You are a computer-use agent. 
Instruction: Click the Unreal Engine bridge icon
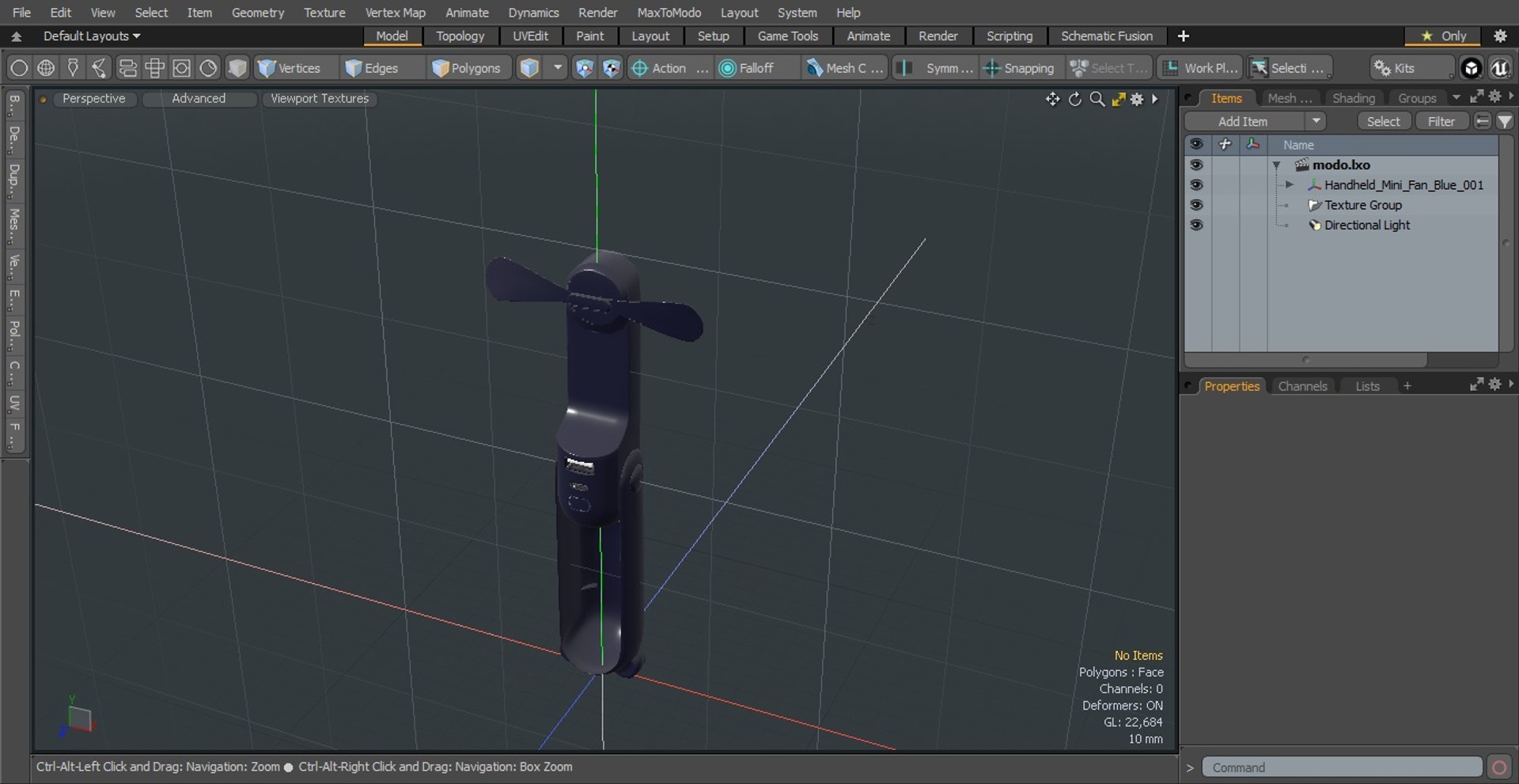(1499, 68)
